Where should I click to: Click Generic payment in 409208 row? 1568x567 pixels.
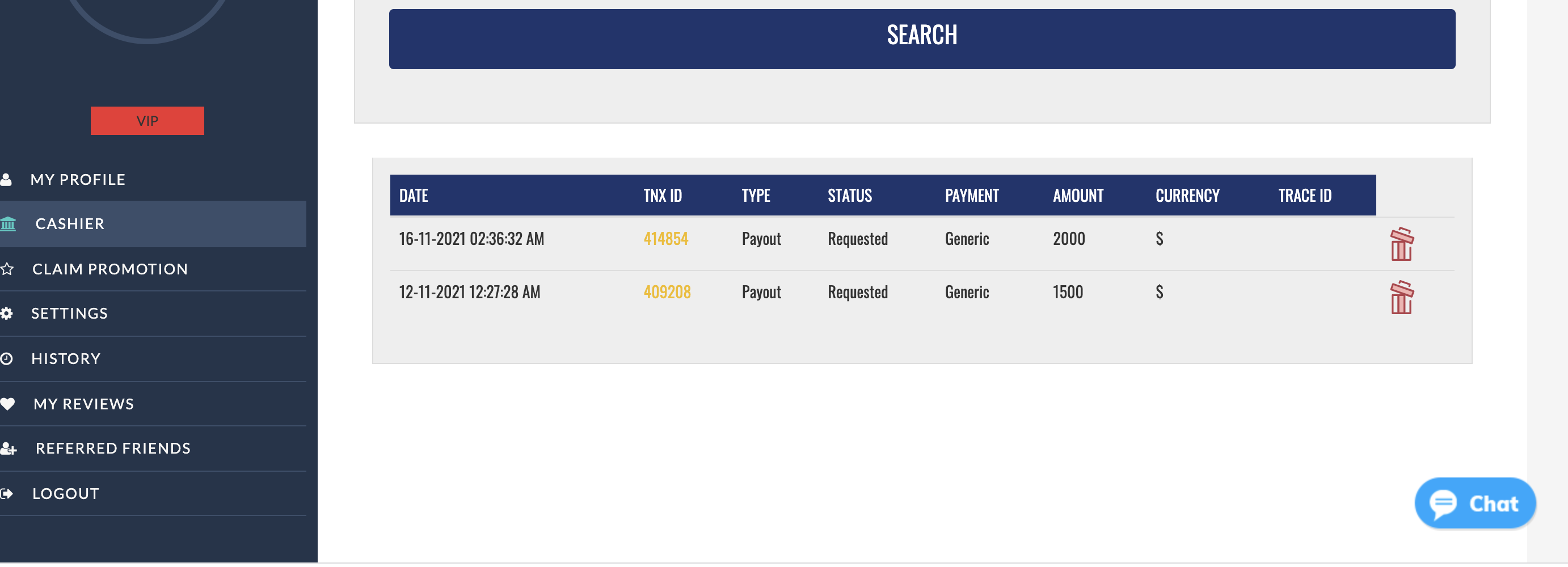966,293
